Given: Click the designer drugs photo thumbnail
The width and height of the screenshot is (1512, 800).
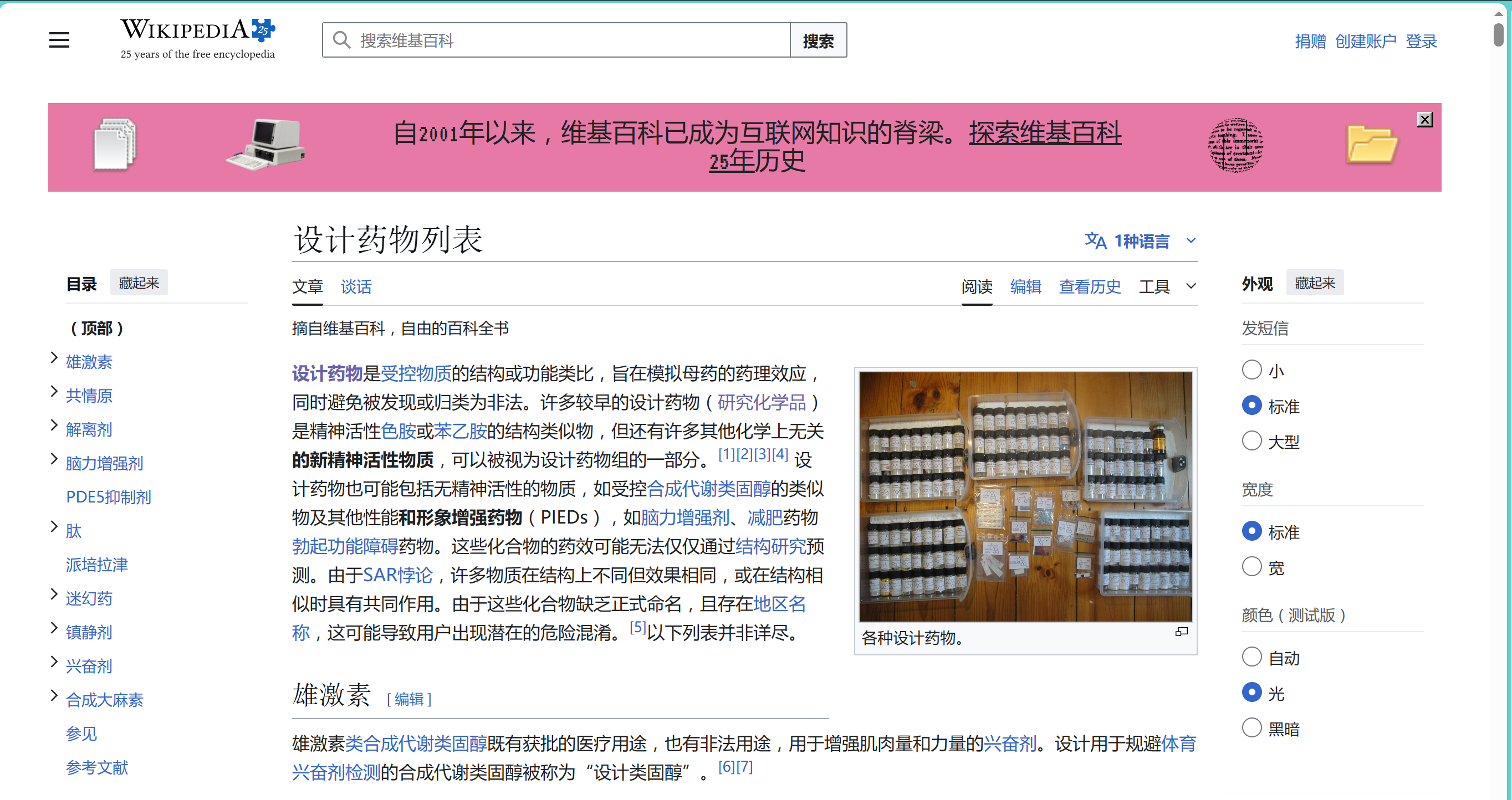Looking at the screenshot, I should coord(1025,496).
